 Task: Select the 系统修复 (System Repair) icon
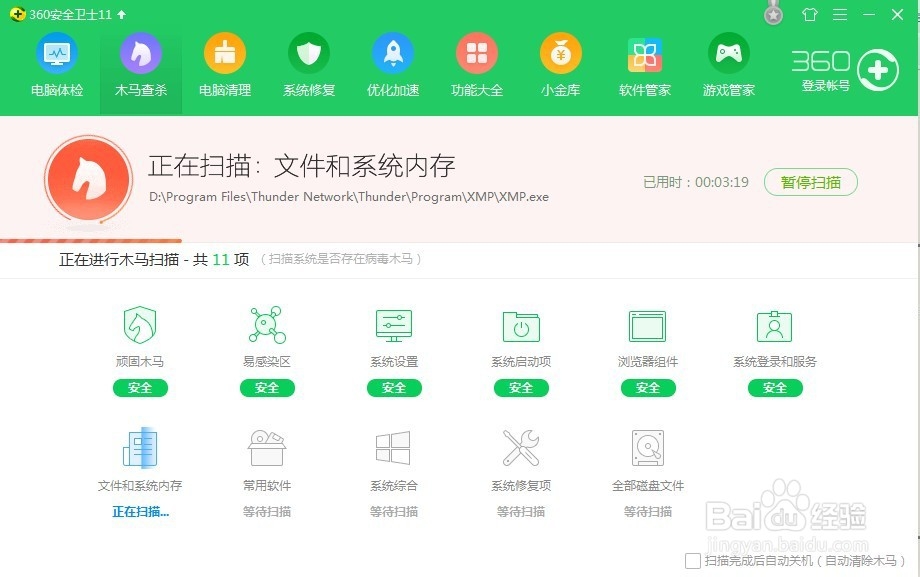308,55
